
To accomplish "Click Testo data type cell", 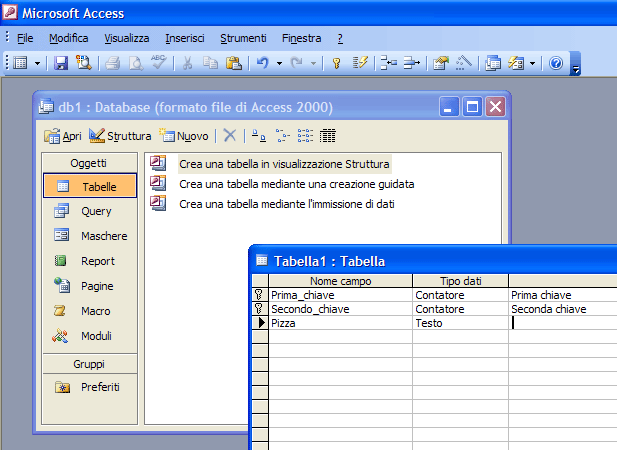I will click(460, 323).
